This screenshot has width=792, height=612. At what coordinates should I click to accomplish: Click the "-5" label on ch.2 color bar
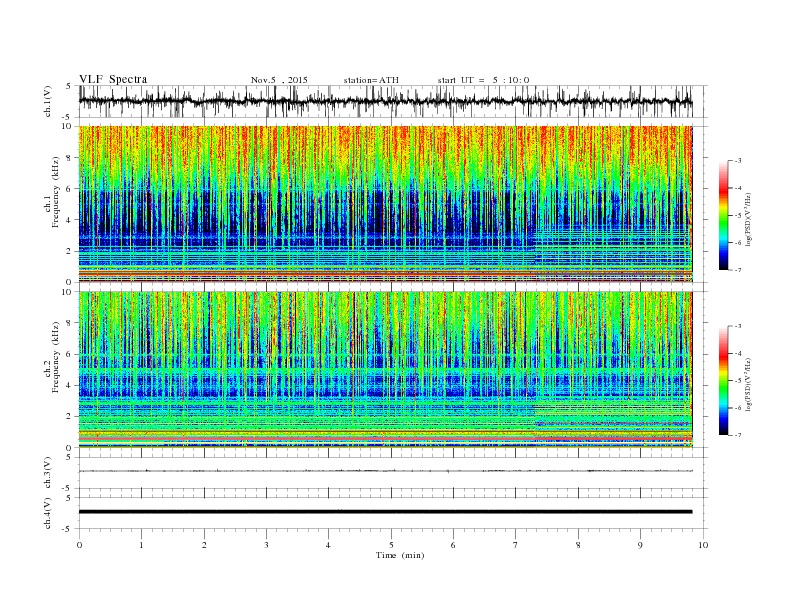[738, 380]
